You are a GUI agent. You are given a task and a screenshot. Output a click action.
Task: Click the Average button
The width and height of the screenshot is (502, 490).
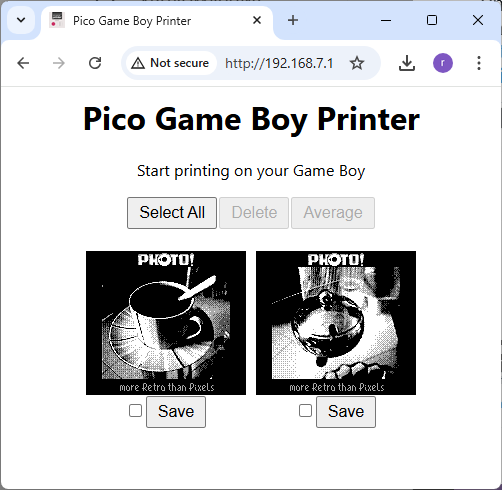point(333,213)
